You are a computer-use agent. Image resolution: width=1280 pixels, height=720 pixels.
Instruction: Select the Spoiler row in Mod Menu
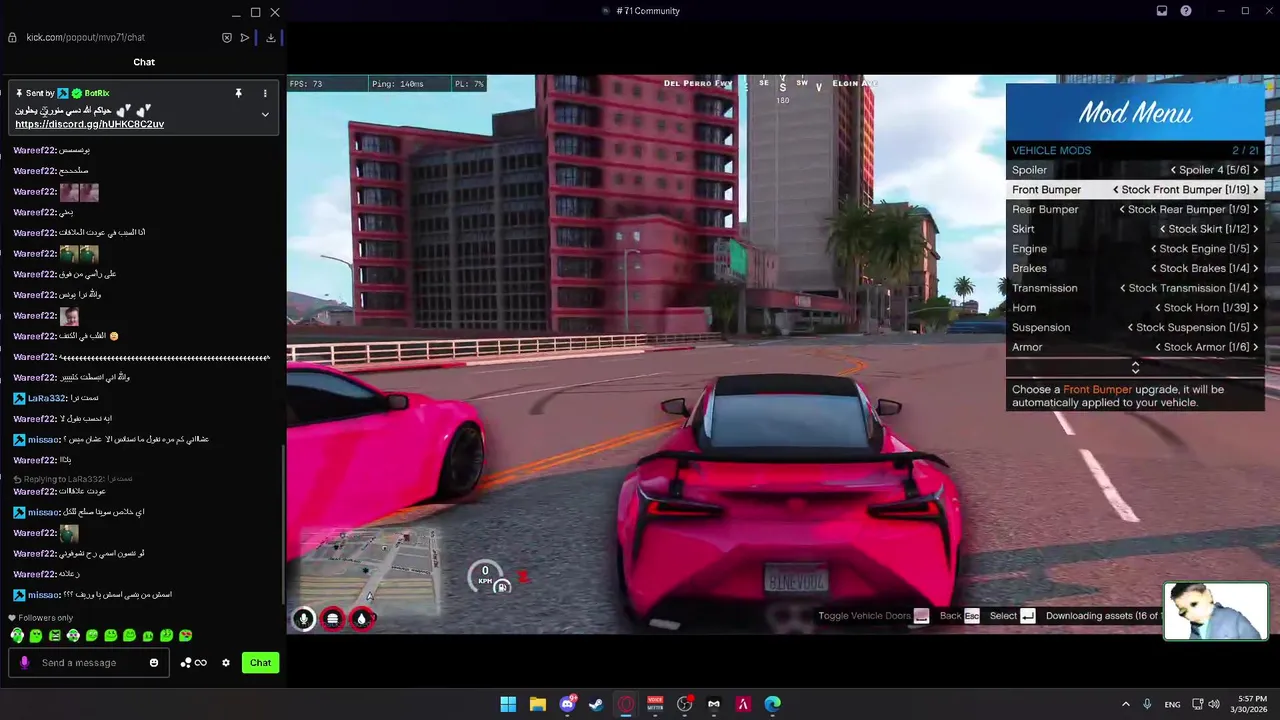point(1135,170)
